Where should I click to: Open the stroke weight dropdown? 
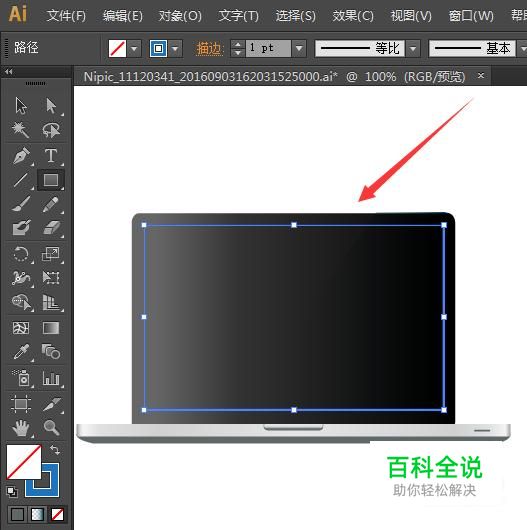[299, 48]
